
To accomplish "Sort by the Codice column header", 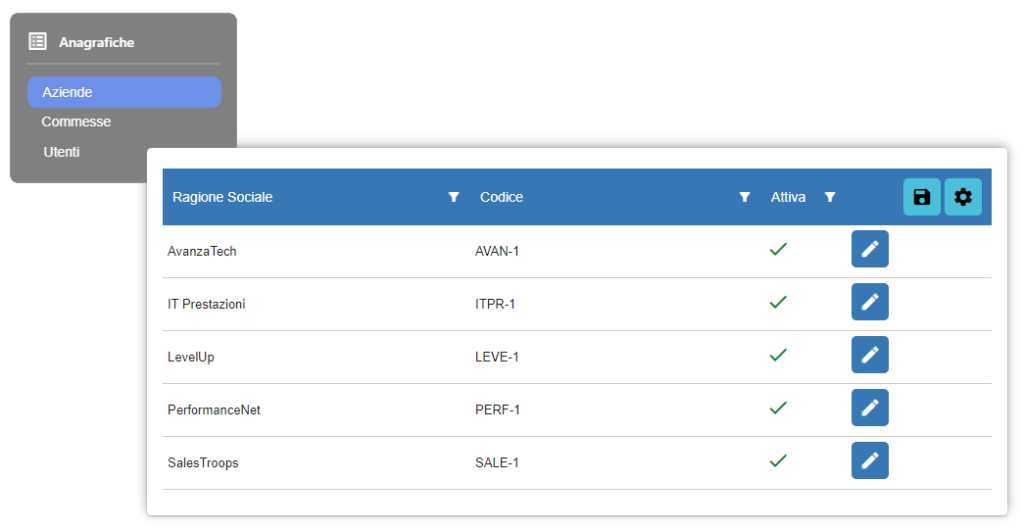I will tap(502, 197).
